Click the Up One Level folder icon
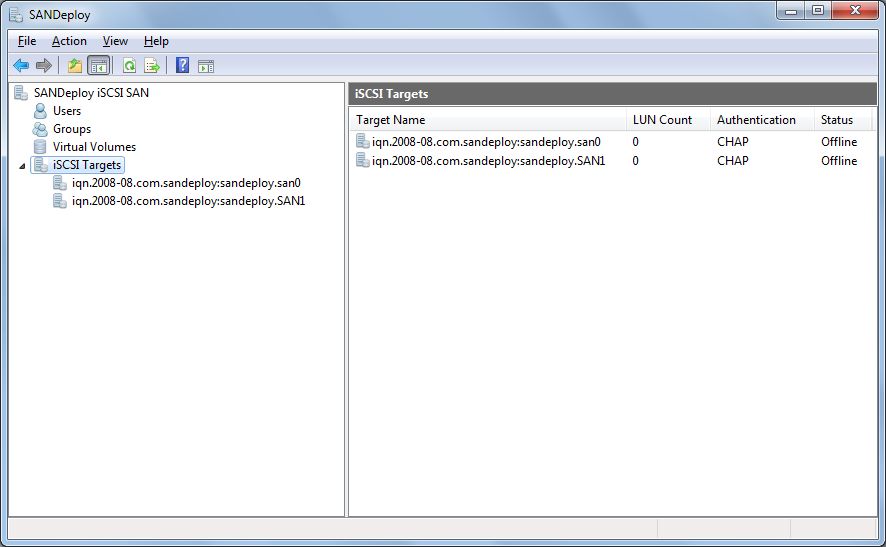Screen dimensions: 886x547 75,66
